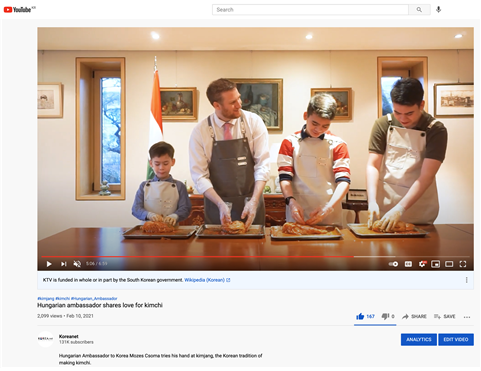Click the Edit Video button
Image resolution: width=481 pixels, height=371 pixels.
coord(456,339)
